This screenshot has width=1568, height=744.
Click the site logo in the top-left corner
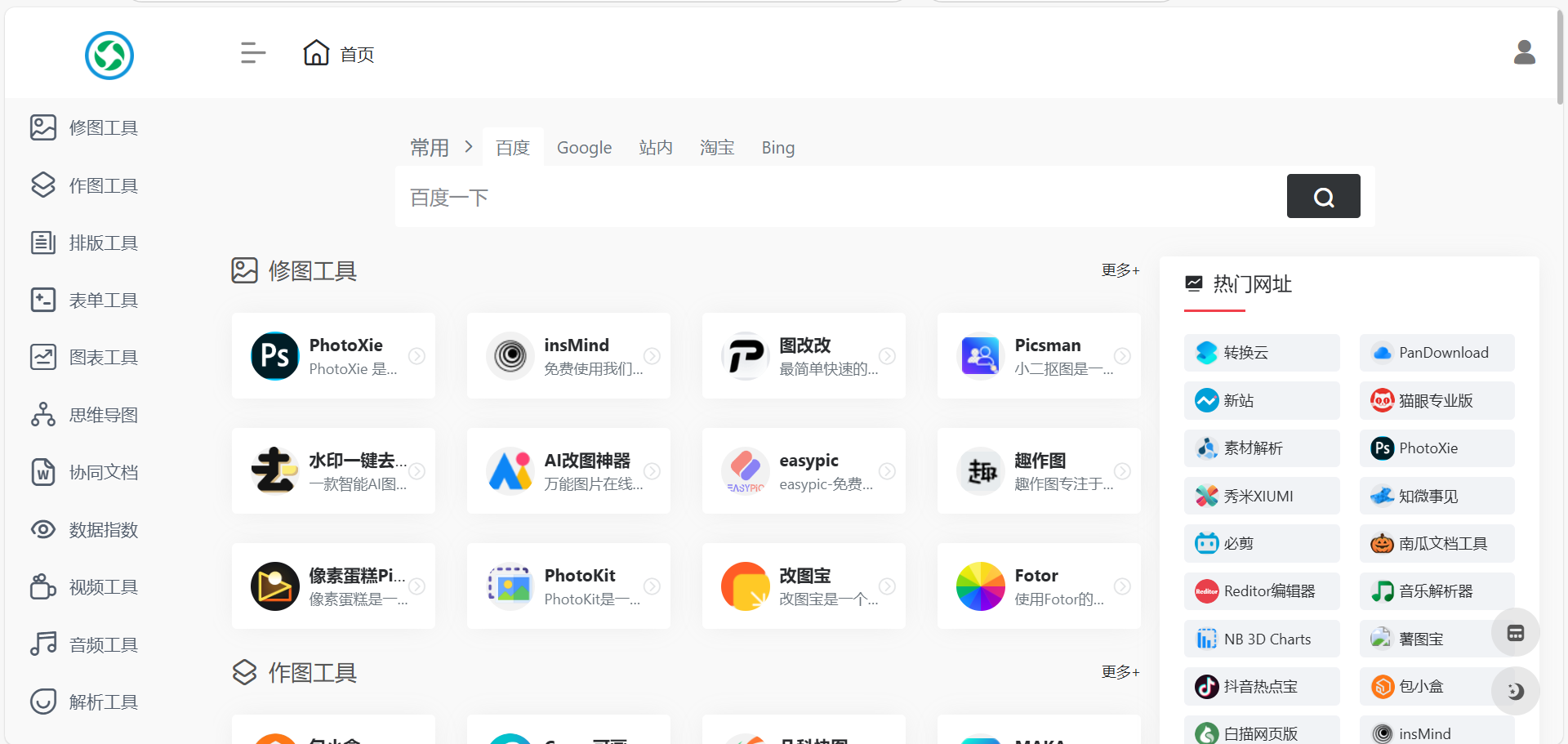(109, 56)
